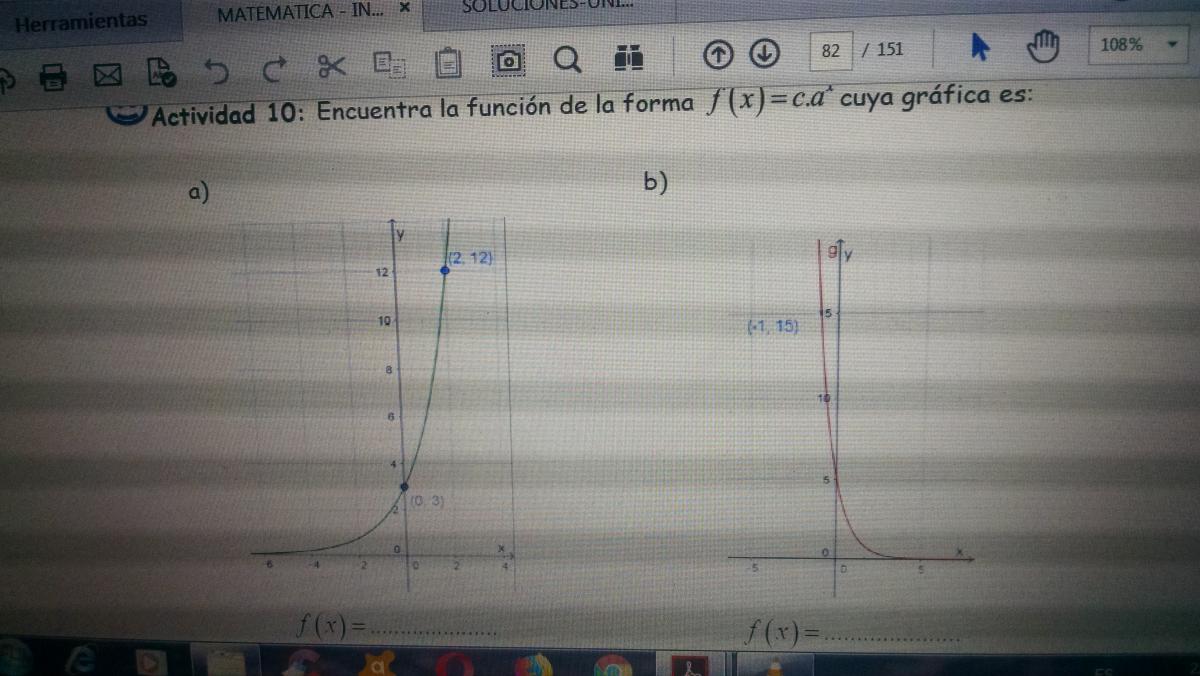Select the camera snapshot tool

click(508, 61)
